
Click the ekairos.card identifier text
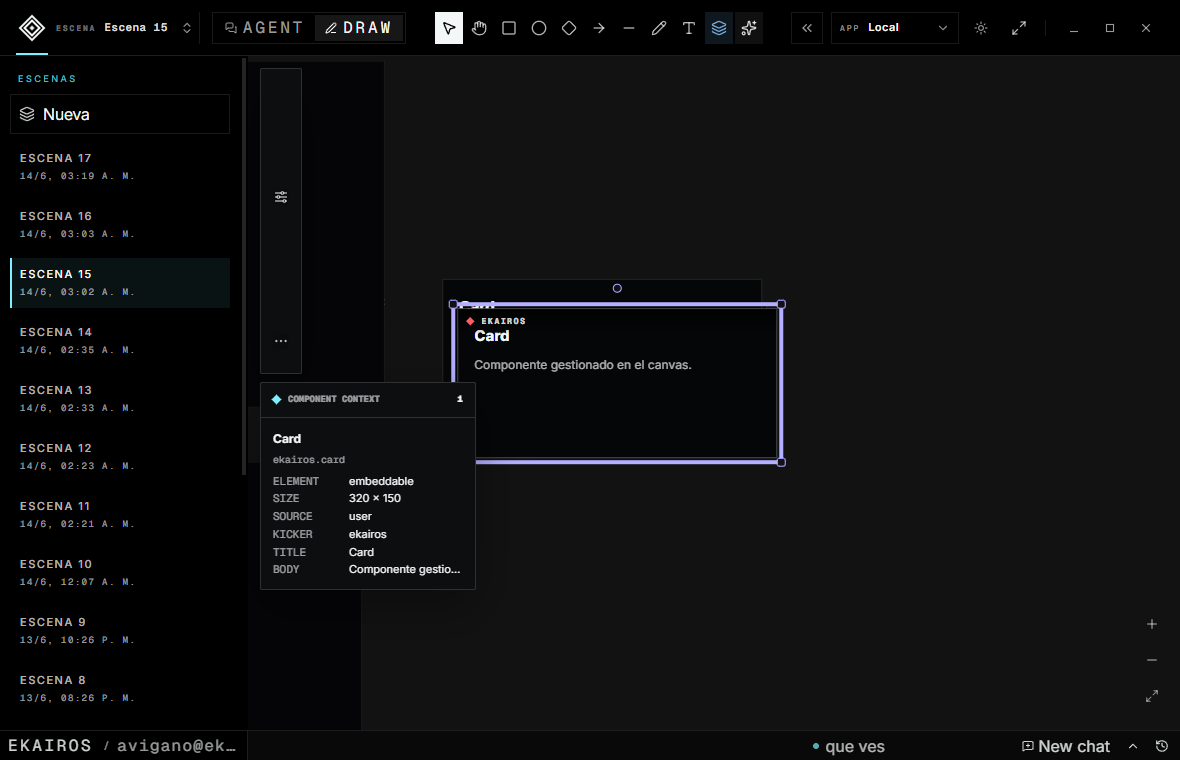click(309, 460)
